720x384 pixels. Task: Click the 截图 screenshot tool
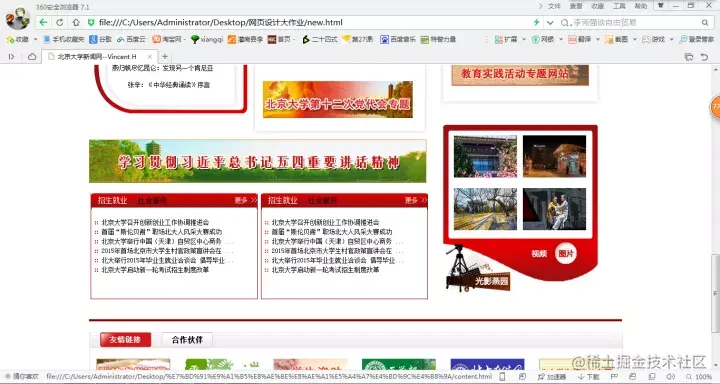click(616, 40)
